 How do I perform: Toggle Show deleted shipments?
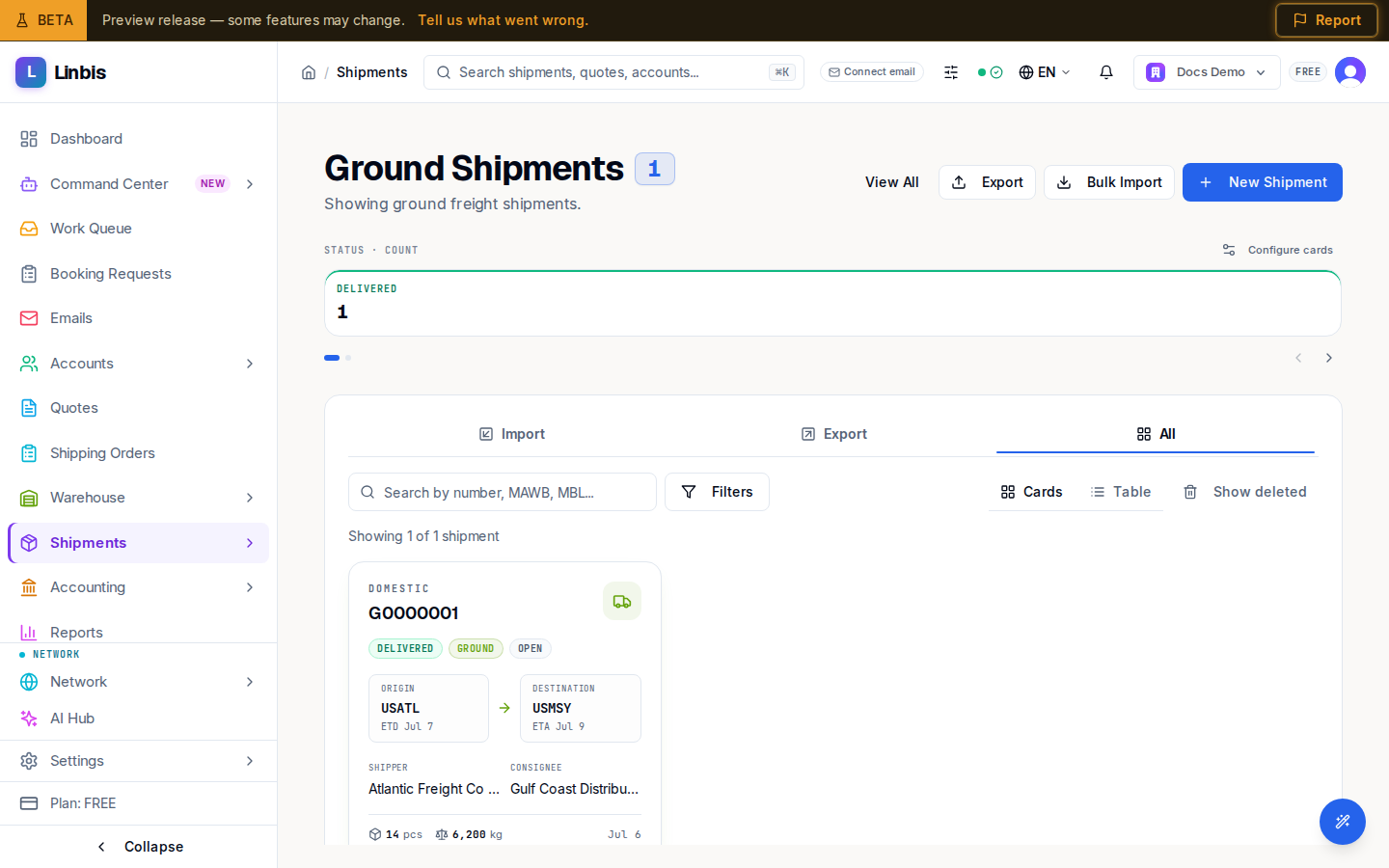[x=1245, y=492]
